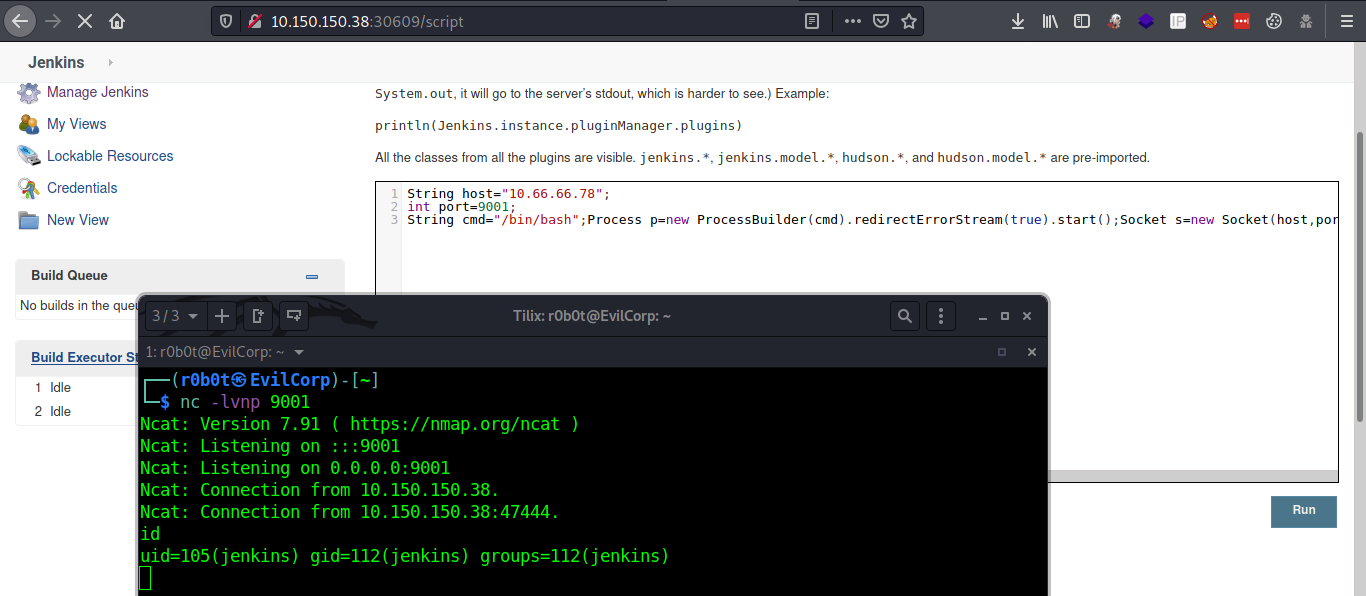Open Tilix search magnifier button

(905, 316)
